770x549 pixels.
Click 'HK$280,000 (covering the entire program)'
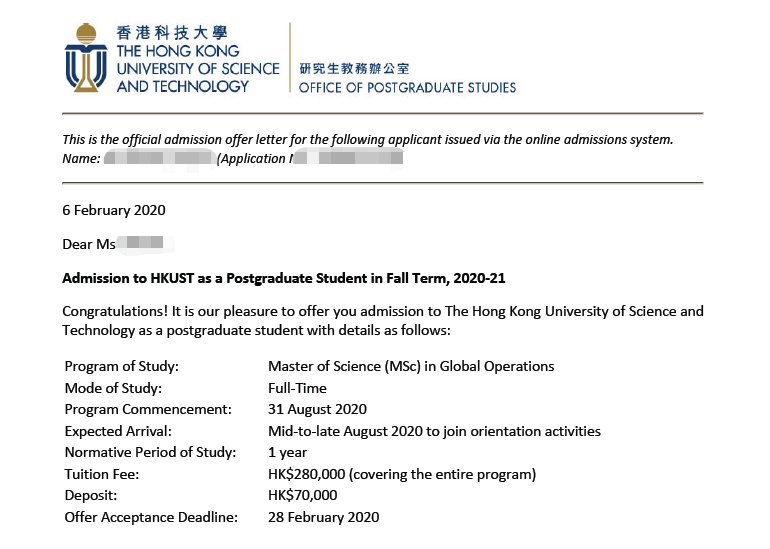point(402,474)
